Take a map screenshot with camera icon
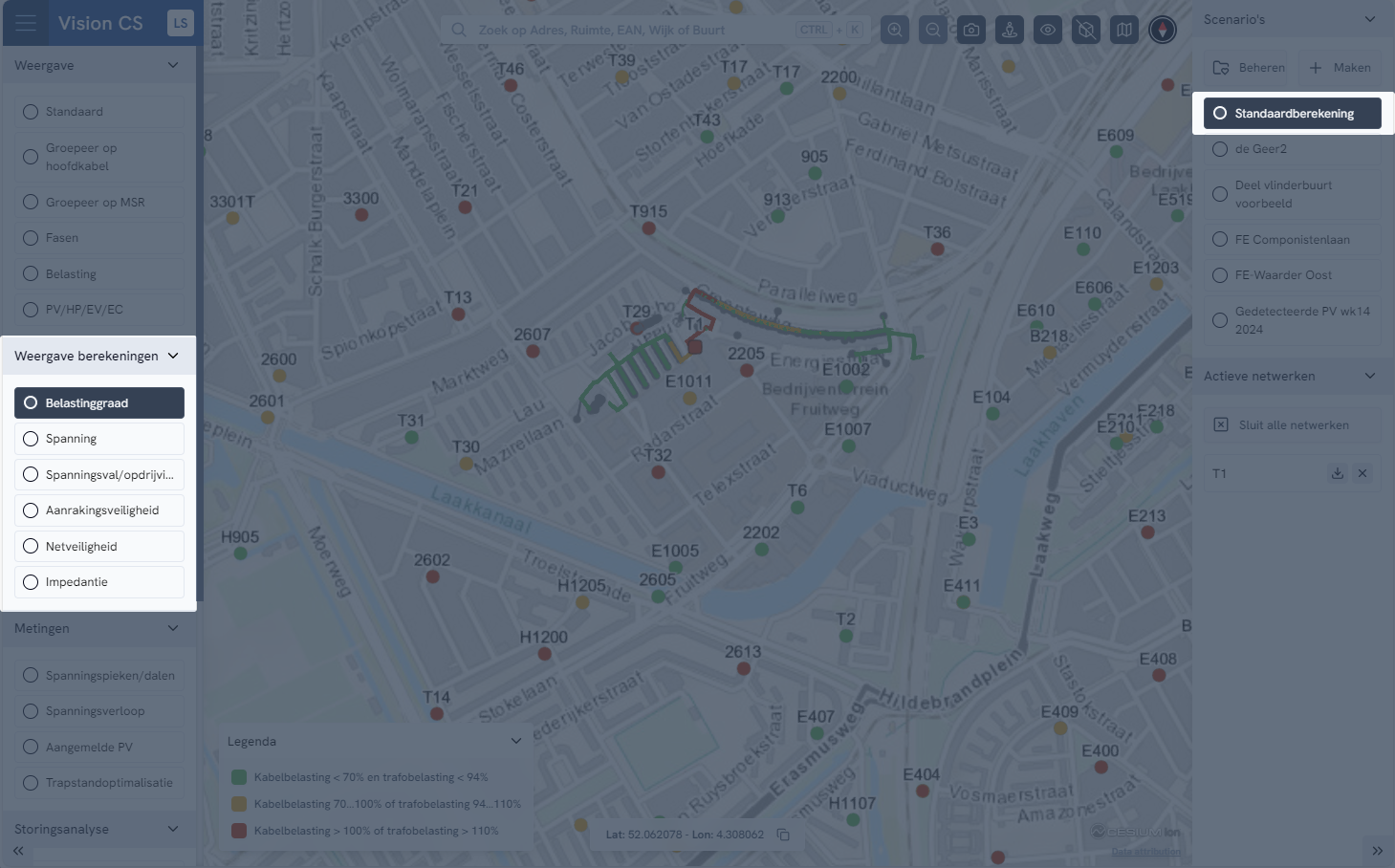1395x868 pixels. [971, 30]
